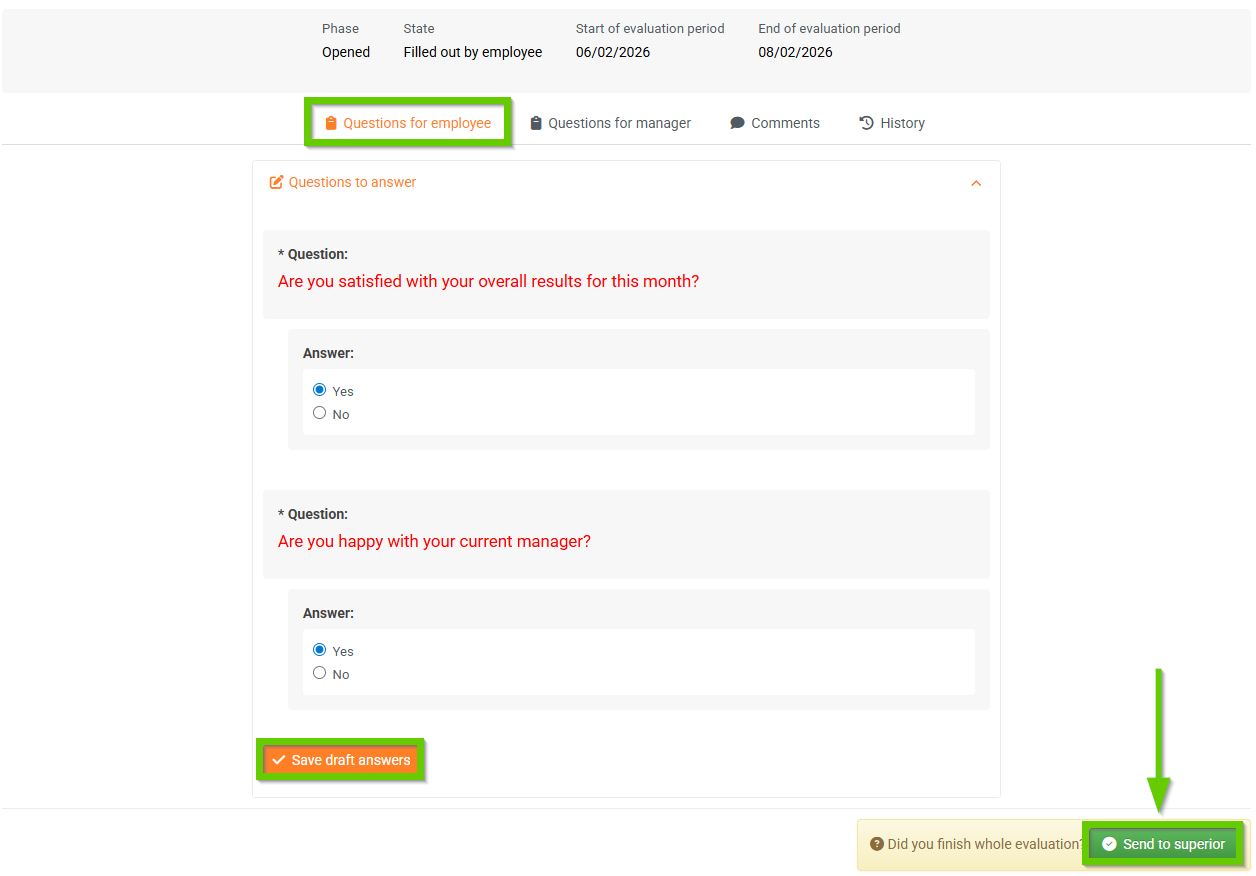The image size is (1256, 876).
Task: Select Yes for satisfied with overall results
Action: point(320,390)
